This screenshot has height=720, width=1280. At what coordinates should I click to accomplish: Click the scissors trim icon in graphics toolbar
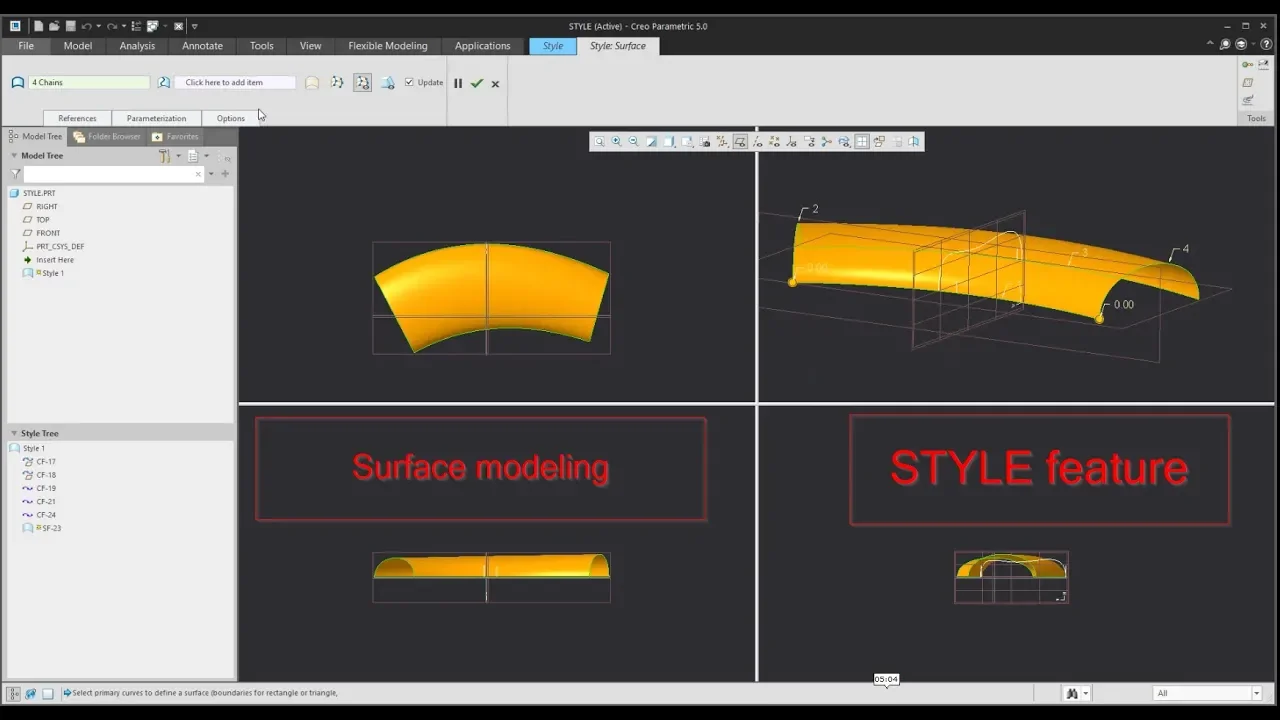tap(827, 142)
